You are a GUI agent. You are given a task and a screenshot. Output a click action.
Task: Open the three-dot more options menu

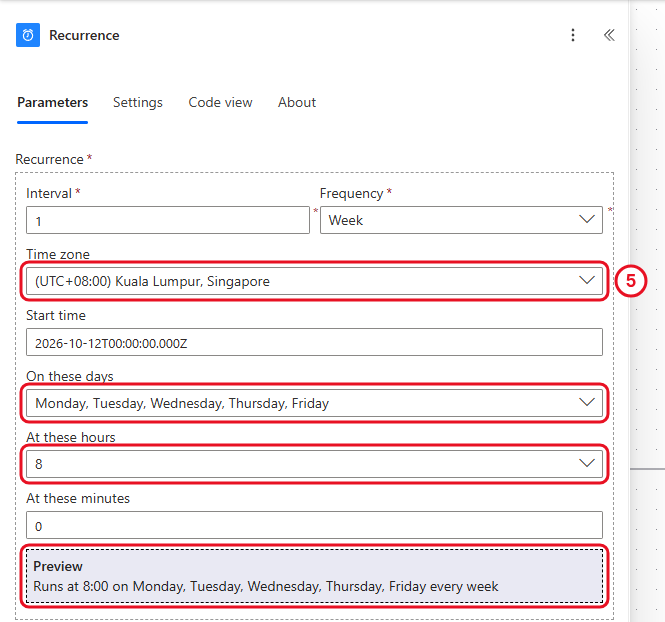coord(573,35)
